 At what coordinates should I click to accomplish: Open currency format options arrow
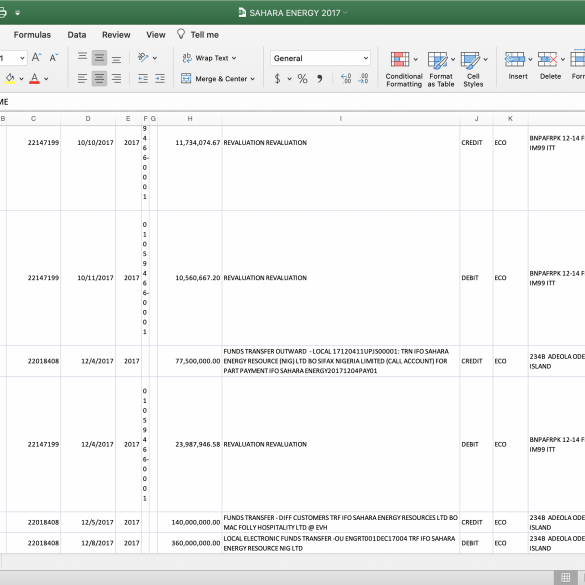point(289,79)
